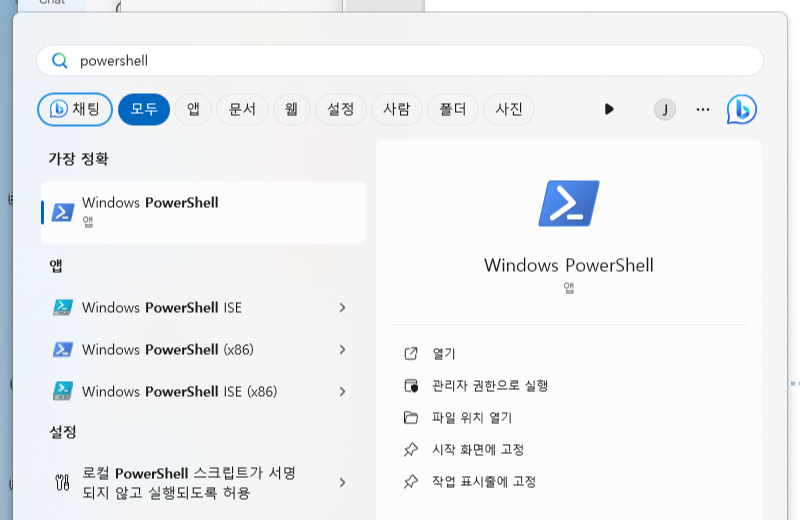Switch to the 문서 filter tab

point(242,109)
